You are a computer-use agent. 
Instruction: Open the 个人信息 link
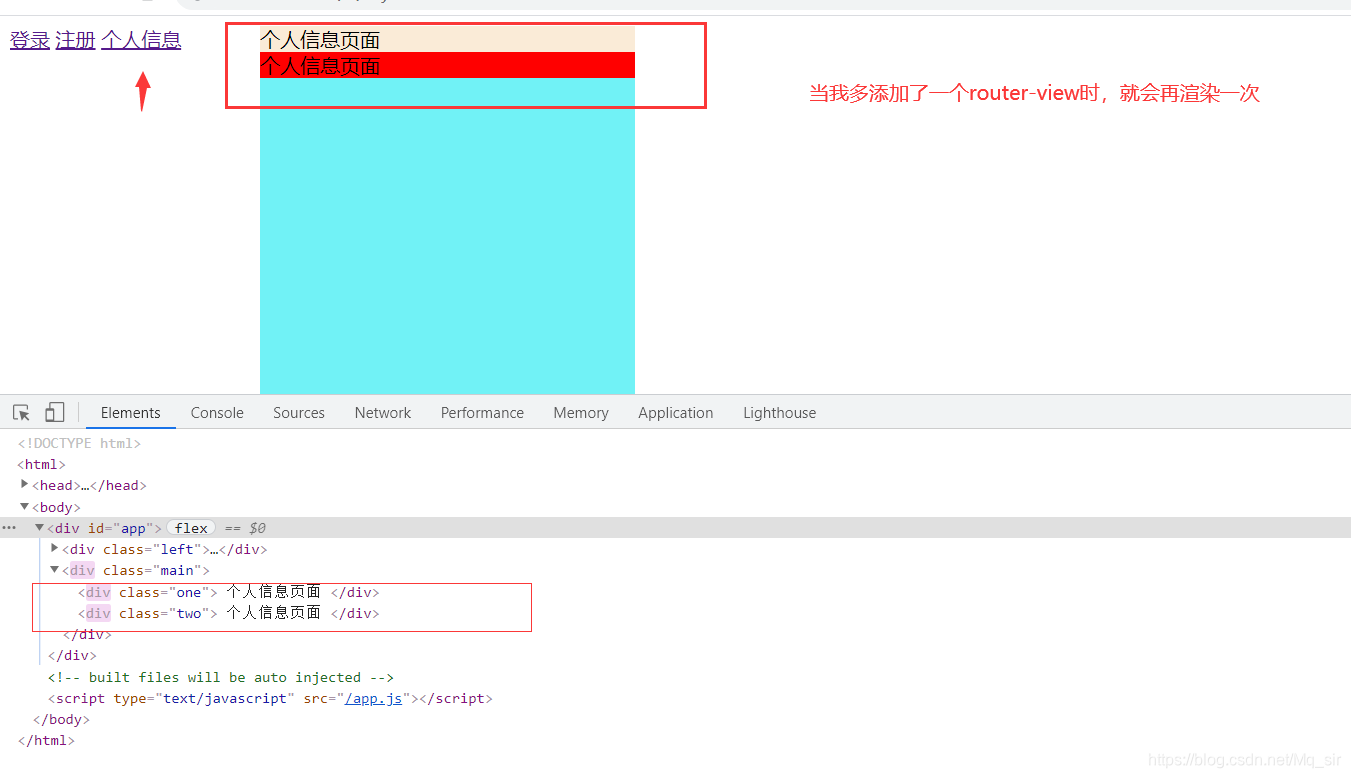click(x=141, y=40)
